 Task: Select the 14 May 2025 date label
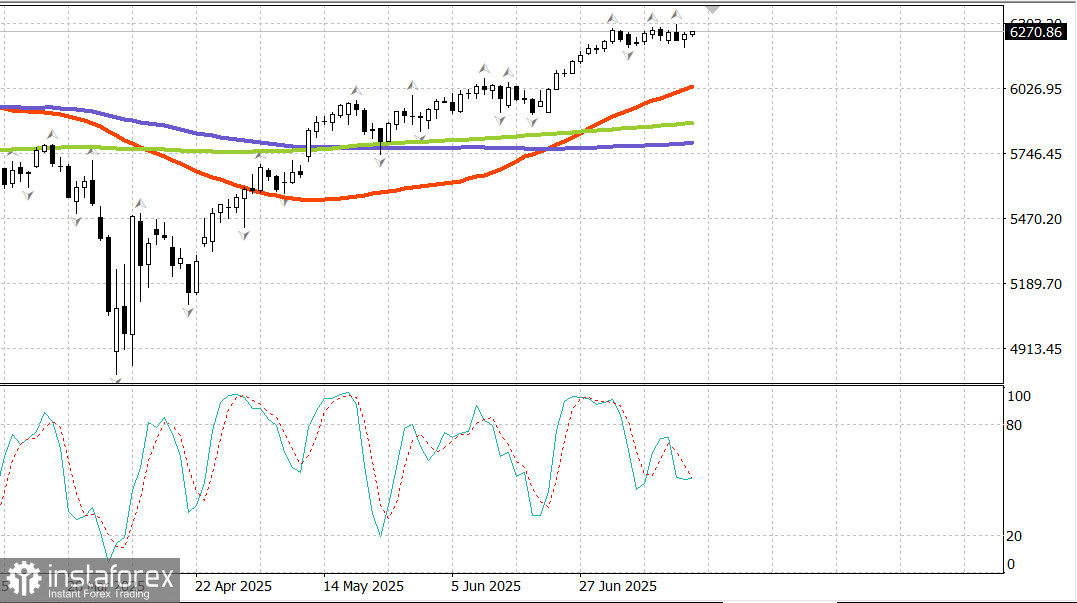point(365,586)
